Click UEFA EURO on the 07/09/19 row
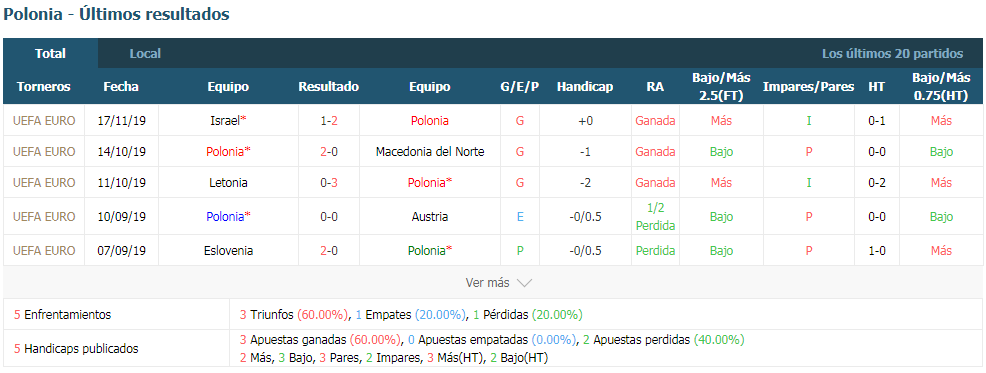Viewport: 986px width, 373px height. click(x=44, y=250)
